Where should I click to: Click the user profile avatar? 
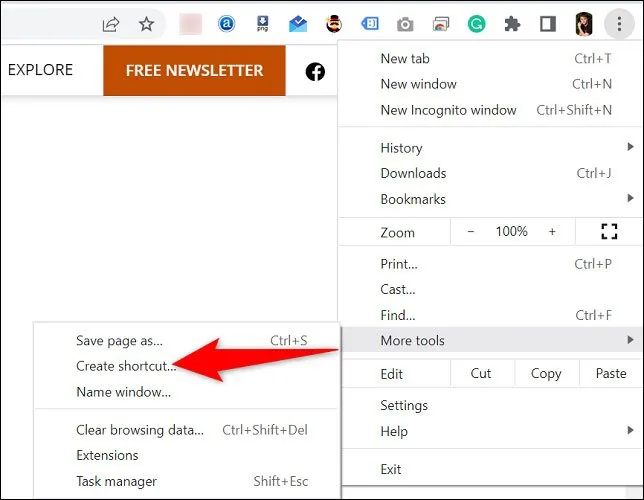tap(583, 23)
